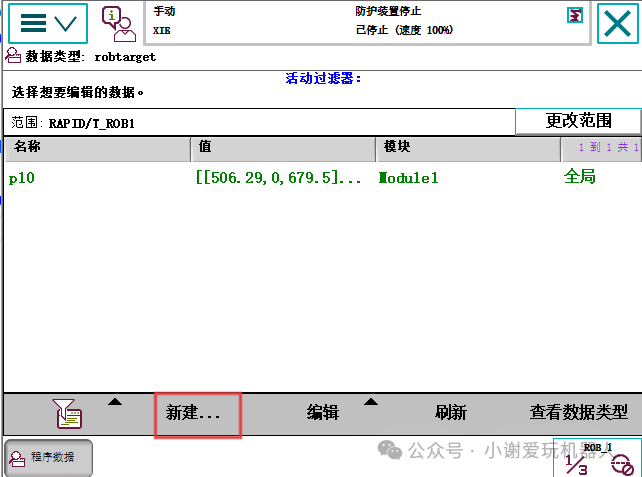Select the p10 robtarget row

tap(322, 178)
